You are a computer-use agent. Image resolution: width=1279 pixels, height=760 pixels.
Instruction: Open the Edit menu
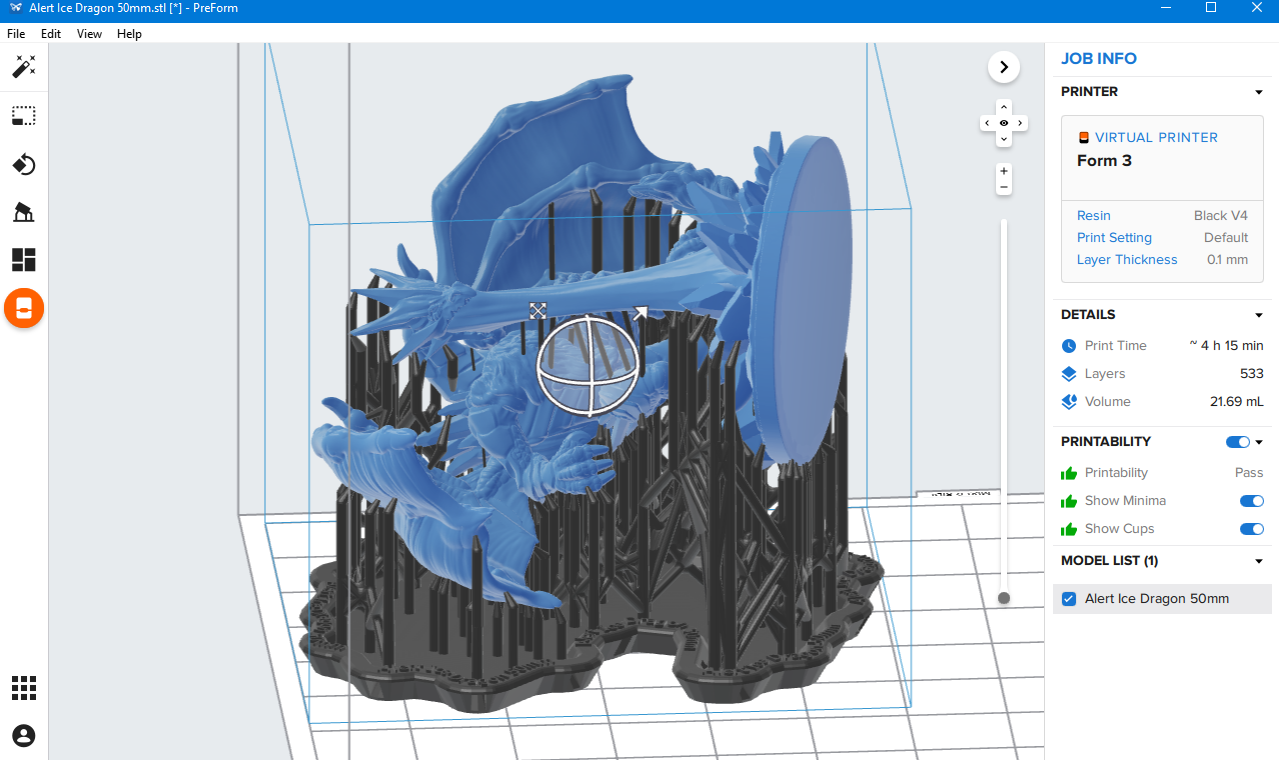pyautogui.click(x=51, y=34)
